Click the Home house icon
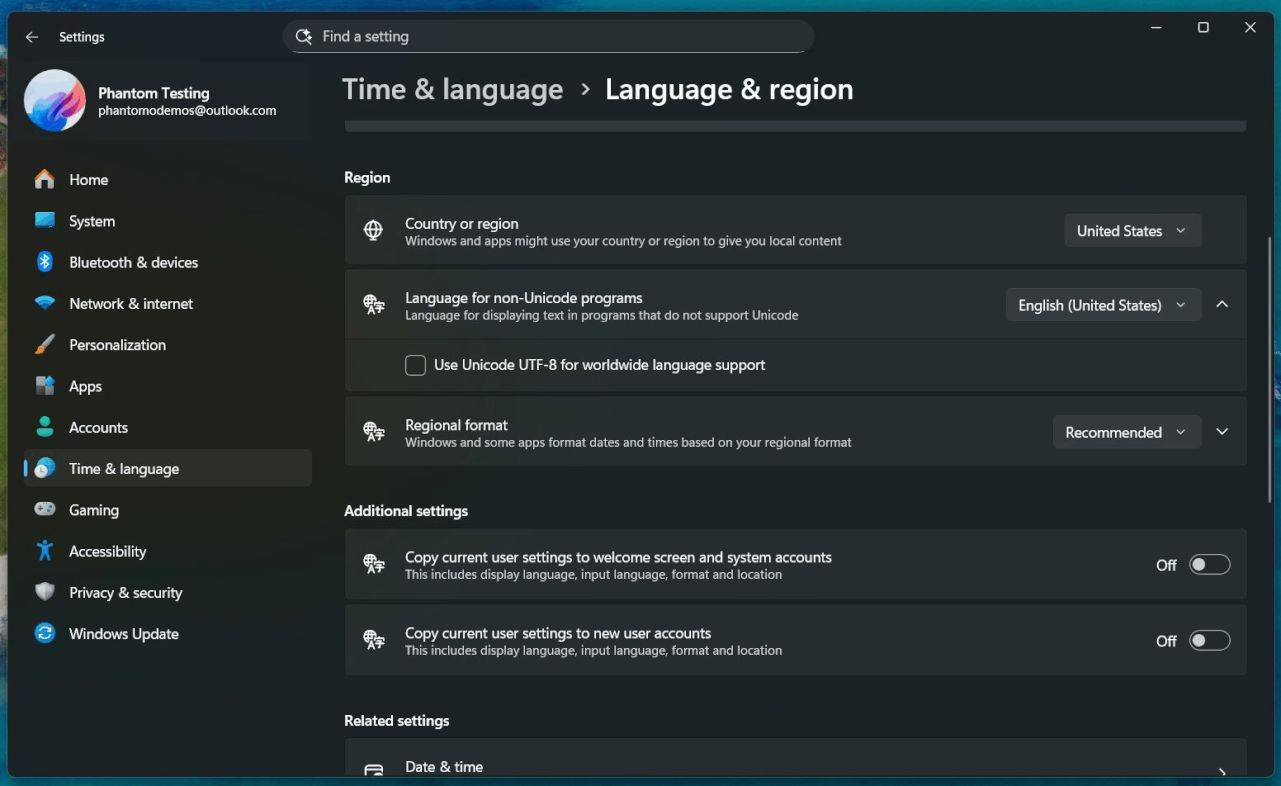 click(45, 179)
